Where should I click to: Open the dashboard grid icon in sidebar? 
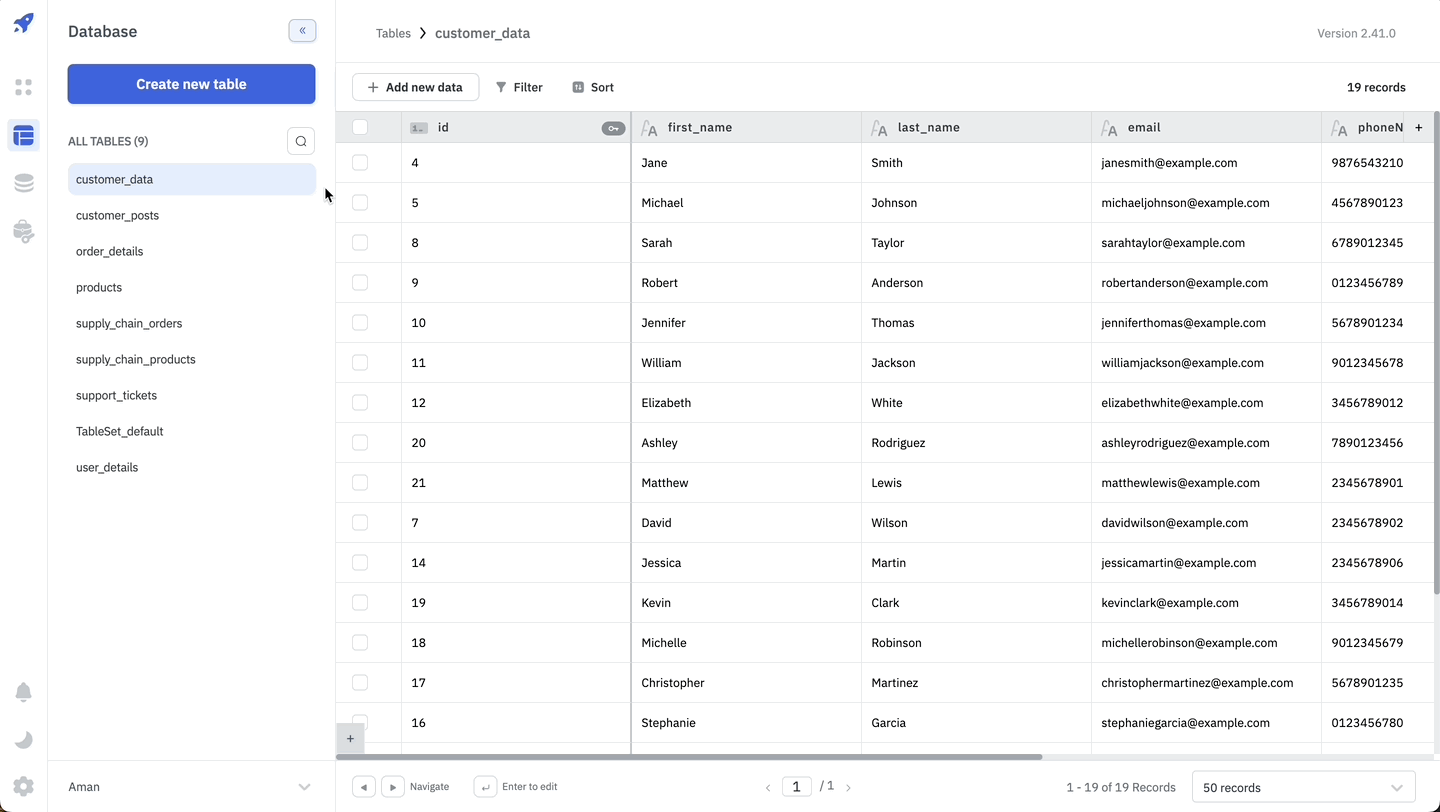coord(24,87)
